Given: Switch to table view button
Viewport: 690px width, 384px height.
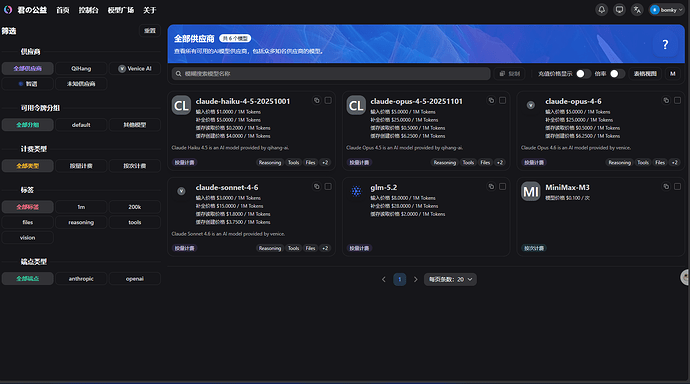Looking at the screenshot, I should click(x=645, y=74).
